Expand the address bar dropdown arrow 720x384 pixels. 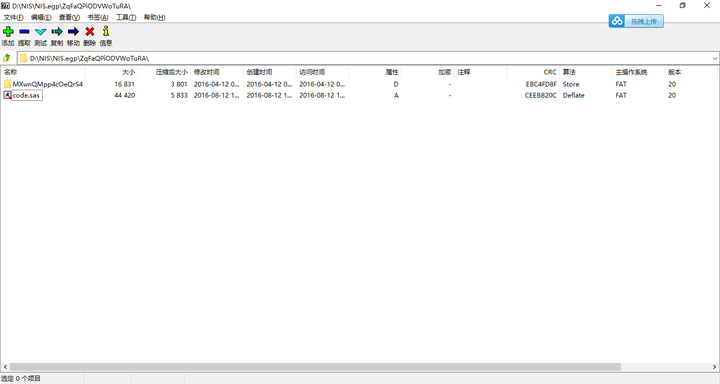point(714,58)
